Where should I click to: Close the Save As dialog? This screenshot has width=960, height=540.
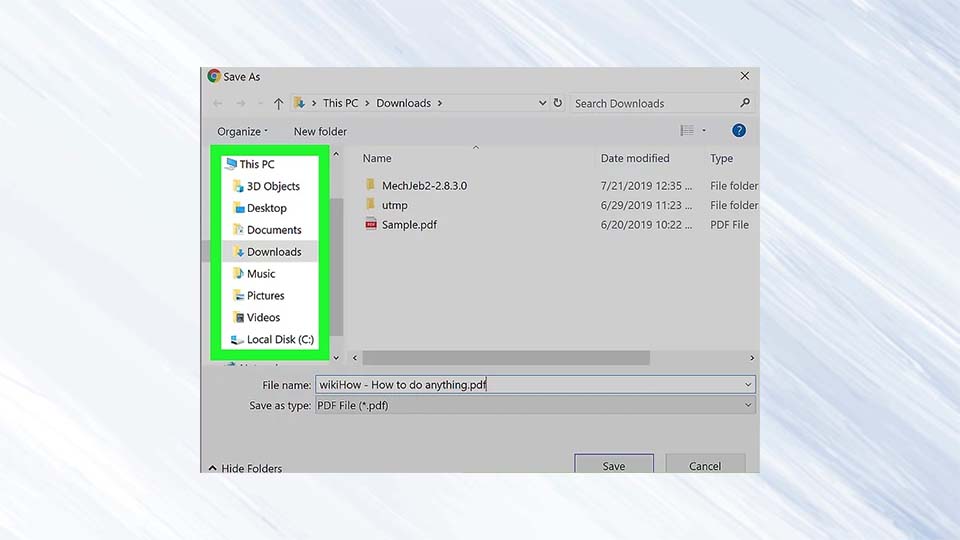click(744, 76)
